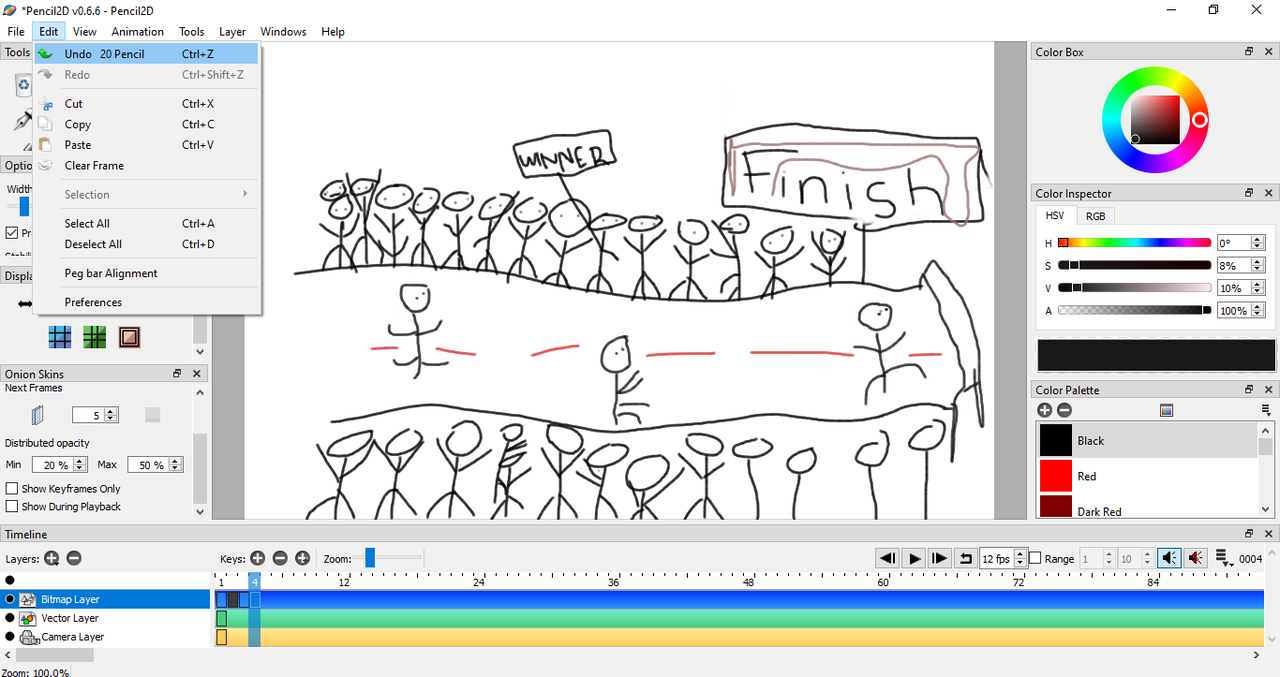Enable the green grid overlay icon
The height and width of the screenshot is (677, 1280).
[x=95, y=337]
